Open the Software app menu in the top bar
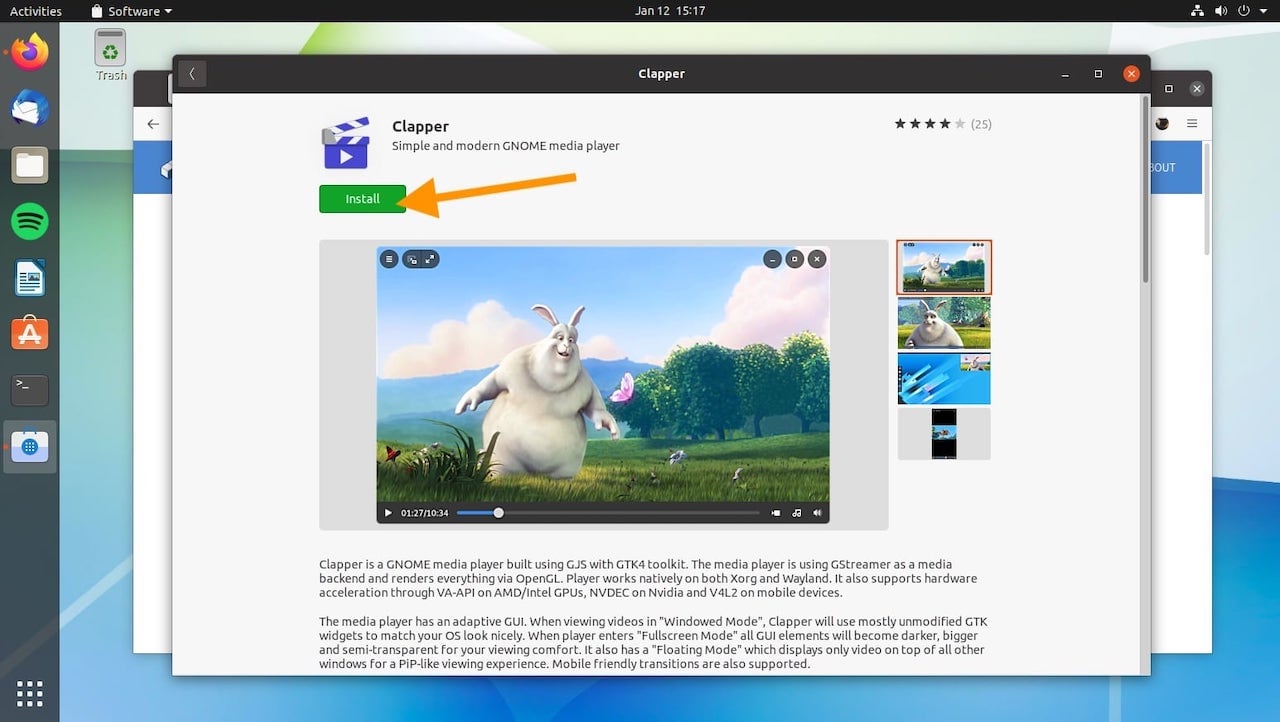 click(131, 11)
